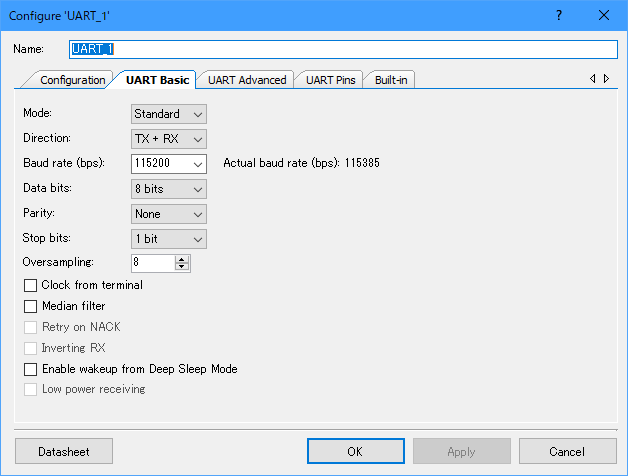
Task: Click the help question mark icon
Action: 558,15
